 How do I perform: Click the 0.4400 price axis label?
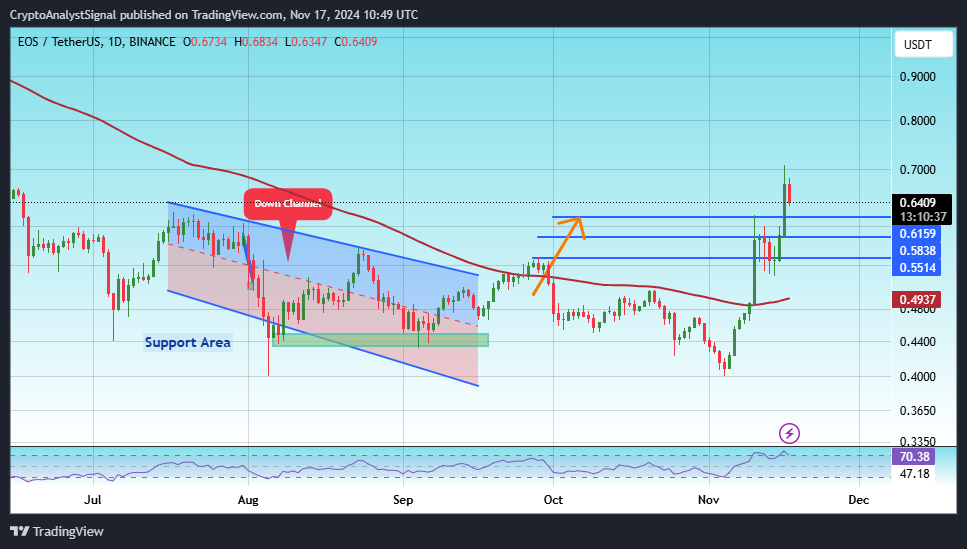pyautogui.click(x=917, y=341)
